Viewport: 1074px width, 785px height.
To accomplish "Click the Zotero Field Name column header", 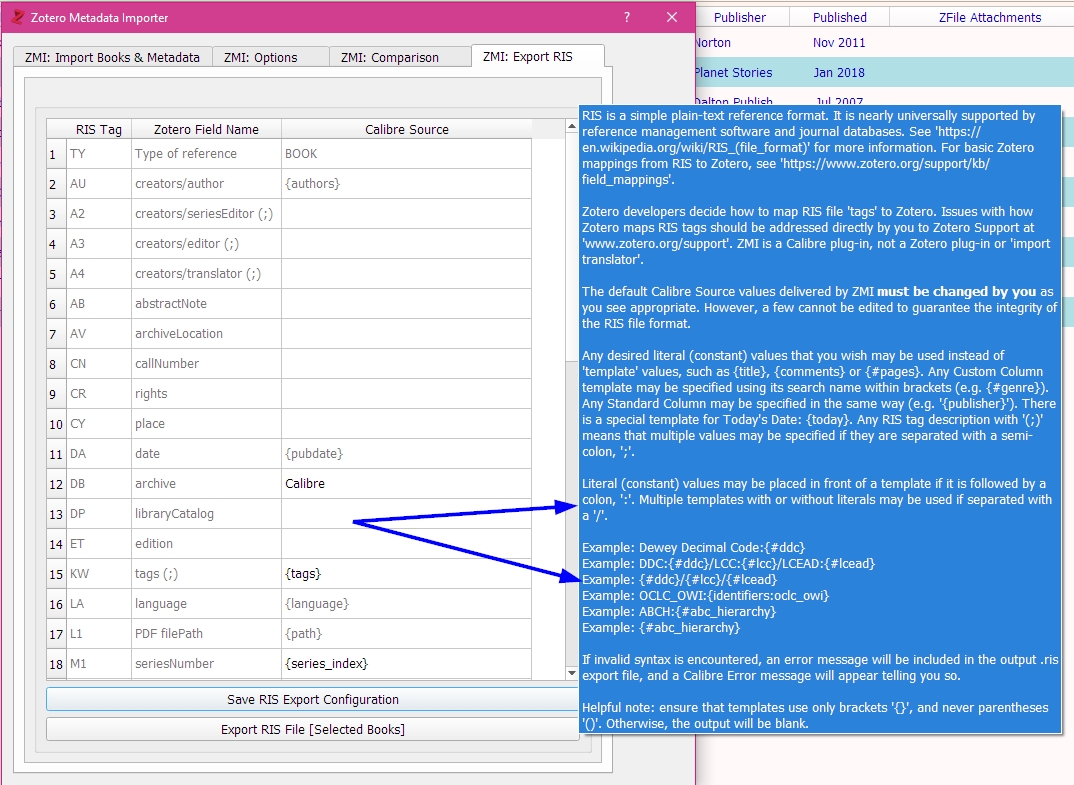I will [206, 129].
